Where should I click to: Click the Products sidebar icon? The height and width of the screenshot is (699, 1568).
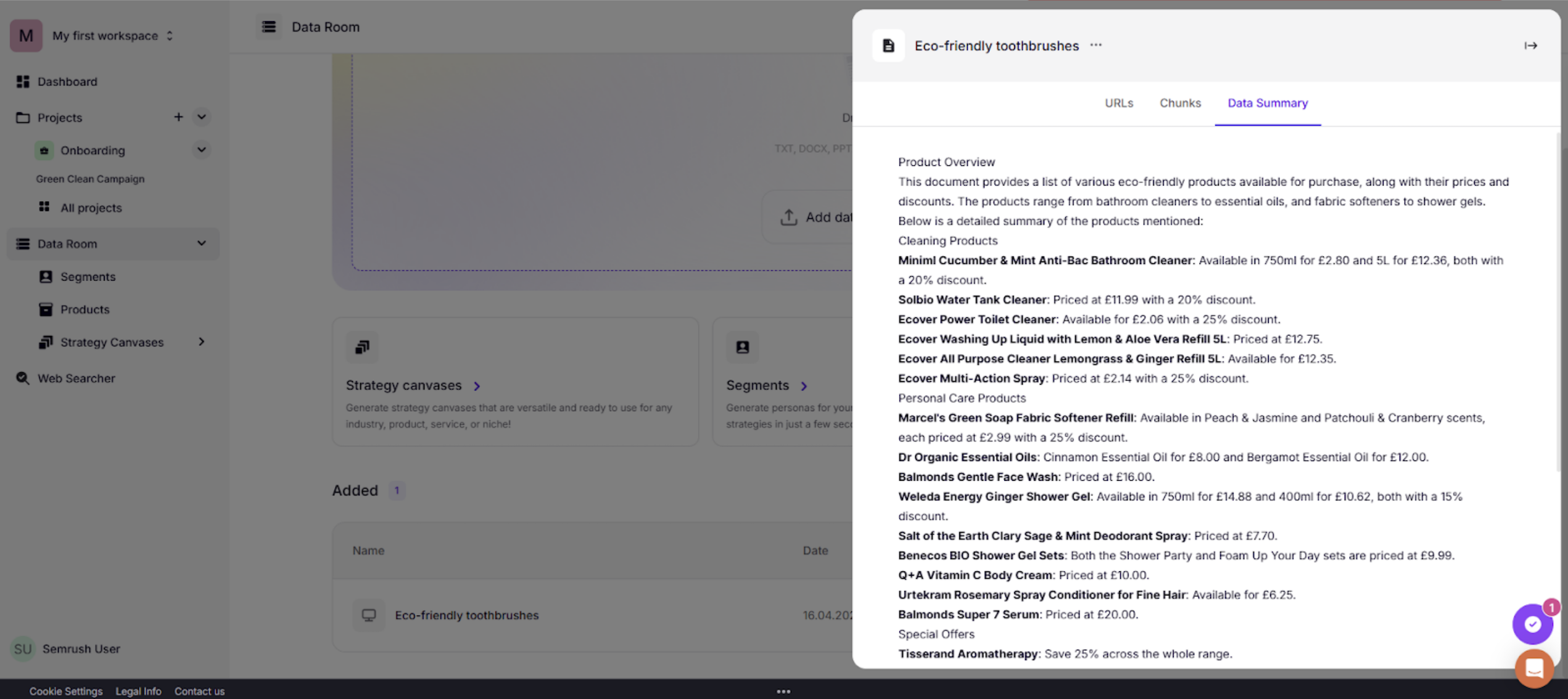(x=46, y=309)
